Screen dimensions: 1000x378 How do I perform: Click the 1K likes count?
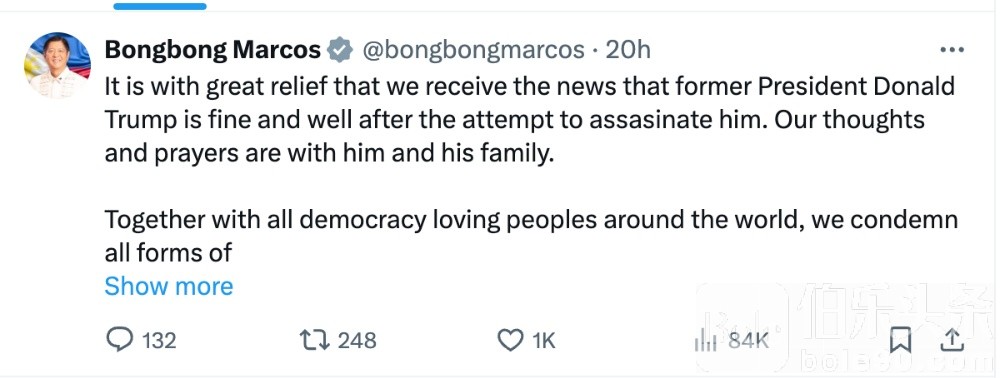click(x=544, y=341)
